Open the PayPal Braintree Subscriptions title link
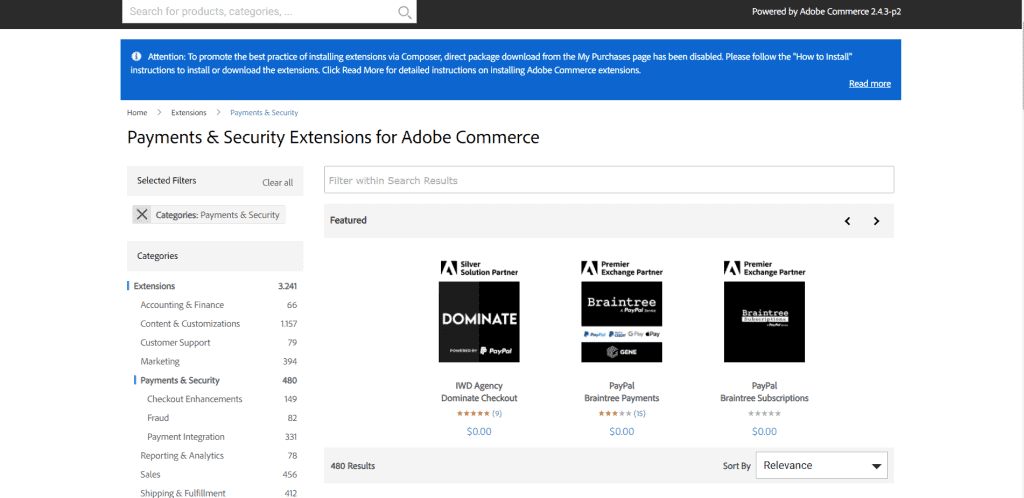1024x498 pixels. (765, 392)
